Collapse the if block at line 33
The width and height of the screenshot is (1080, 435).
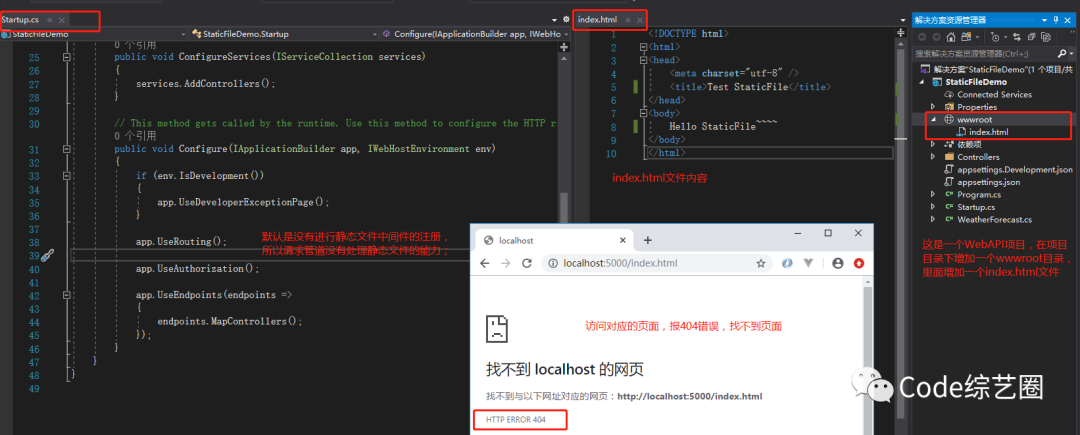pyautogui.click(x=67, y=176)
